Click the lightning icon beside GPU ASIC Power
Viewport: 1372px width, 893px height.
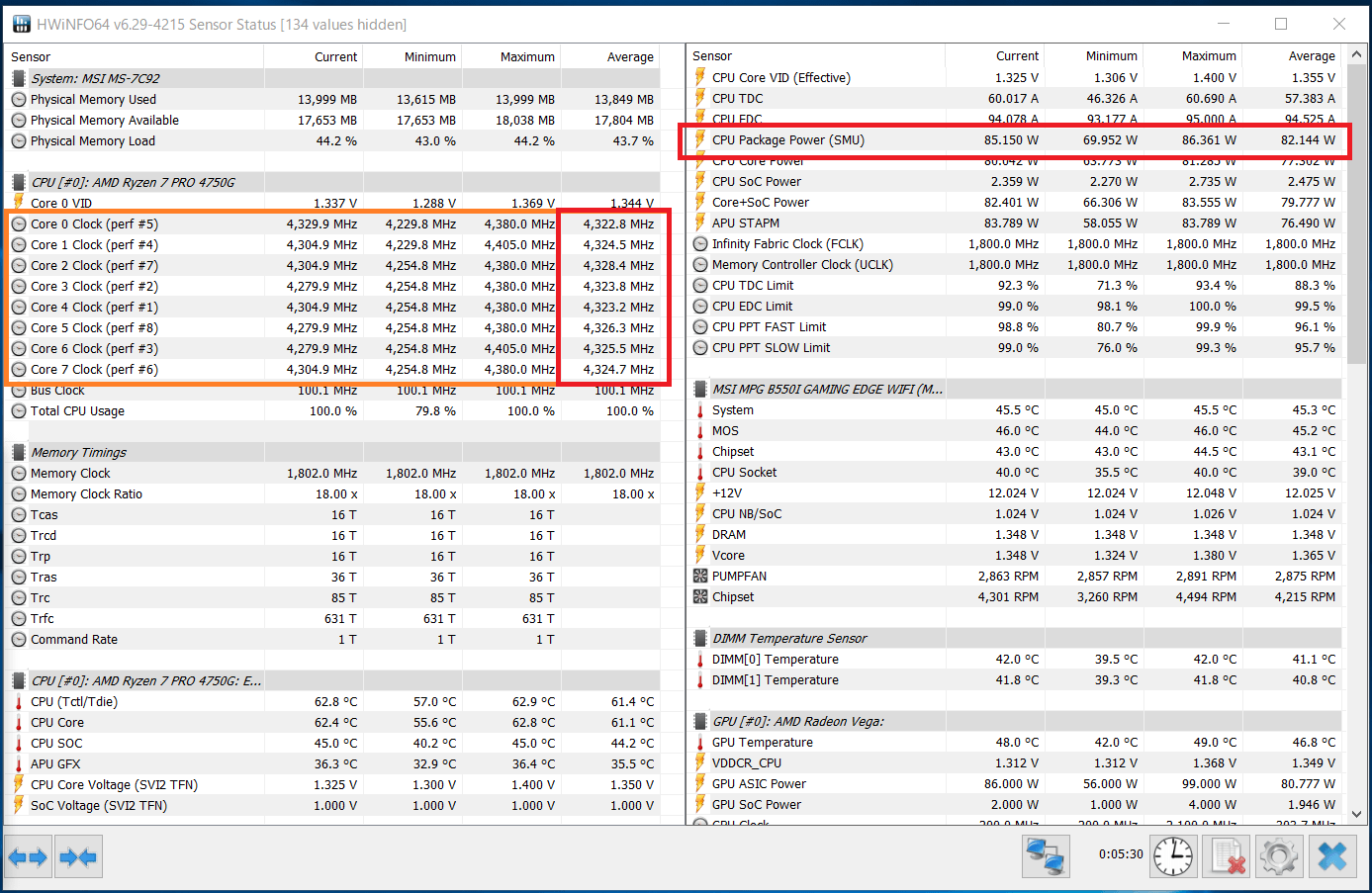click(x=700, y=783)
